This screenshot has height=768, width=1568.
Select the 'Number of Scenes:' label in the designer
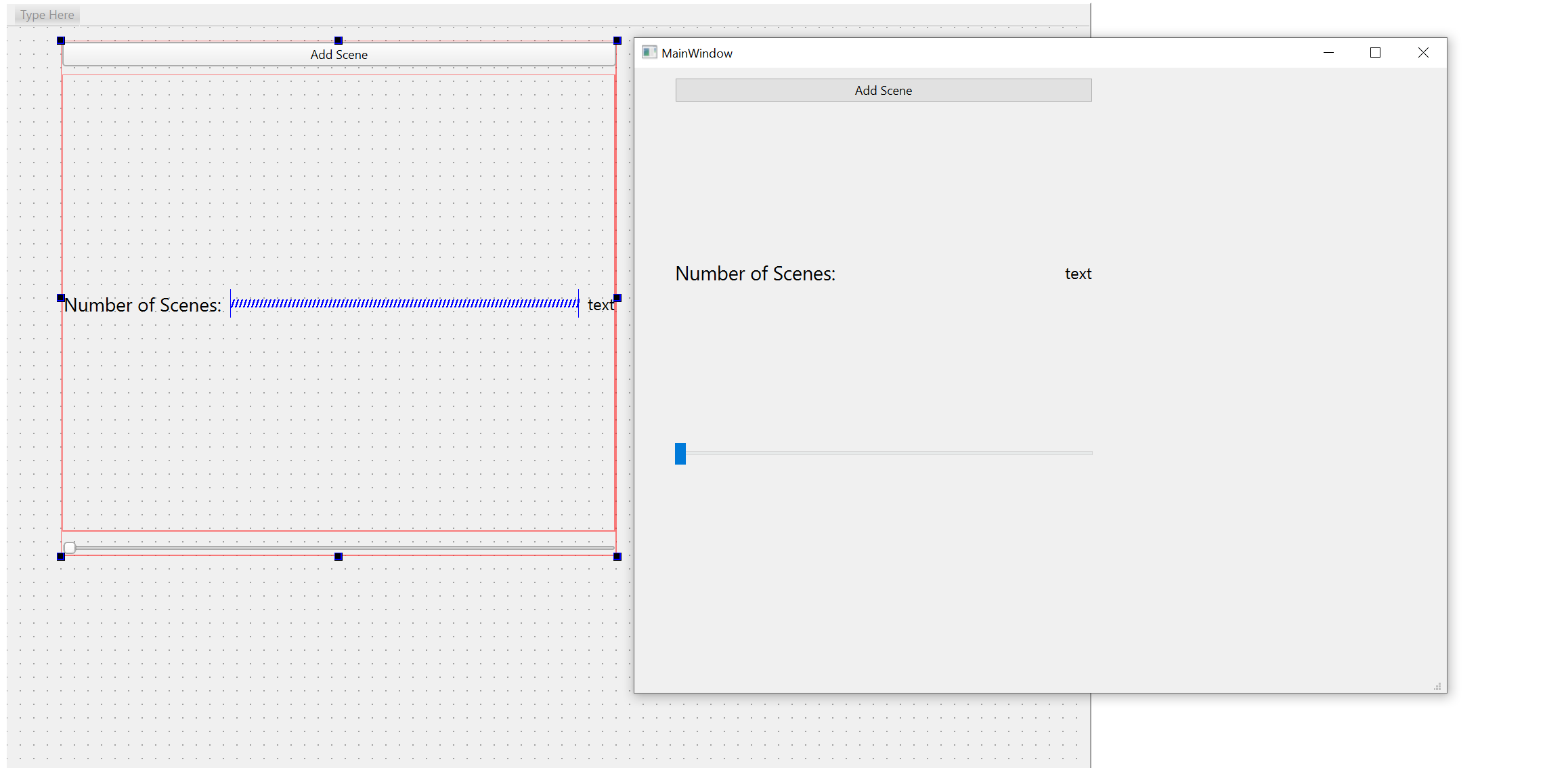tap(143, 305)
